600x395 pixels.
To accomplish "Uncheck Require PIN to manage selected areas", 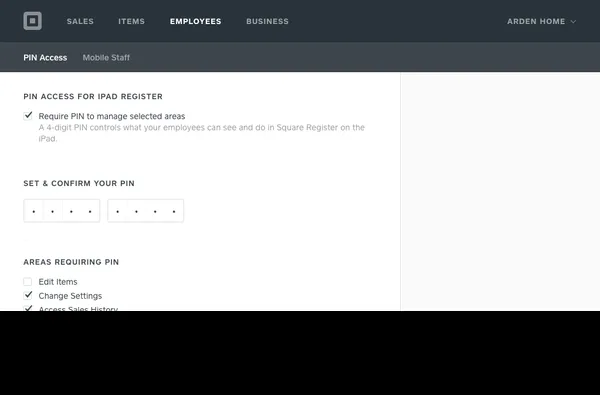I will pyautogui.click(x=28, y=116).
